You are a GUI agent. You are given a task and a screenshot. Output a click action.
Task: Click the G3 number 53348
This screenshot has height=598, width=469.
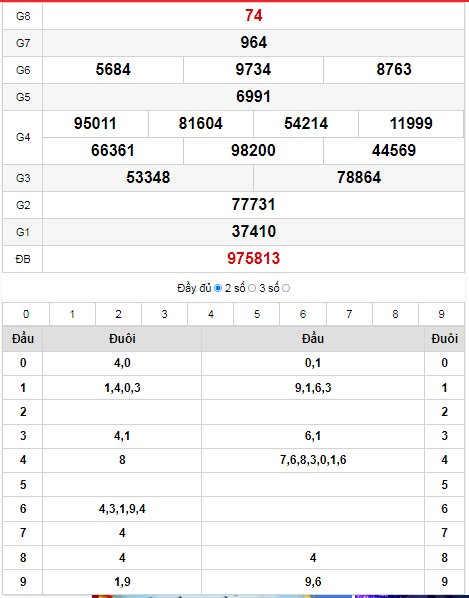click(148, 178)
